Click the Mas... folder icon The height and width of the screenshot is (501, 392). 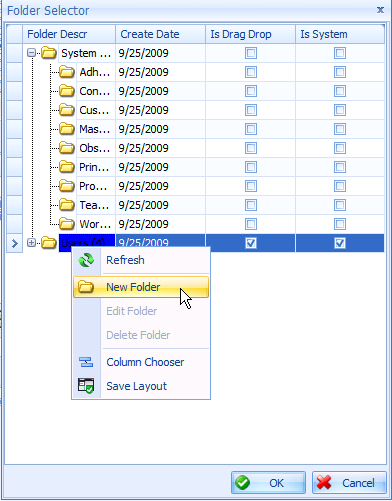[x=67, y=129]
